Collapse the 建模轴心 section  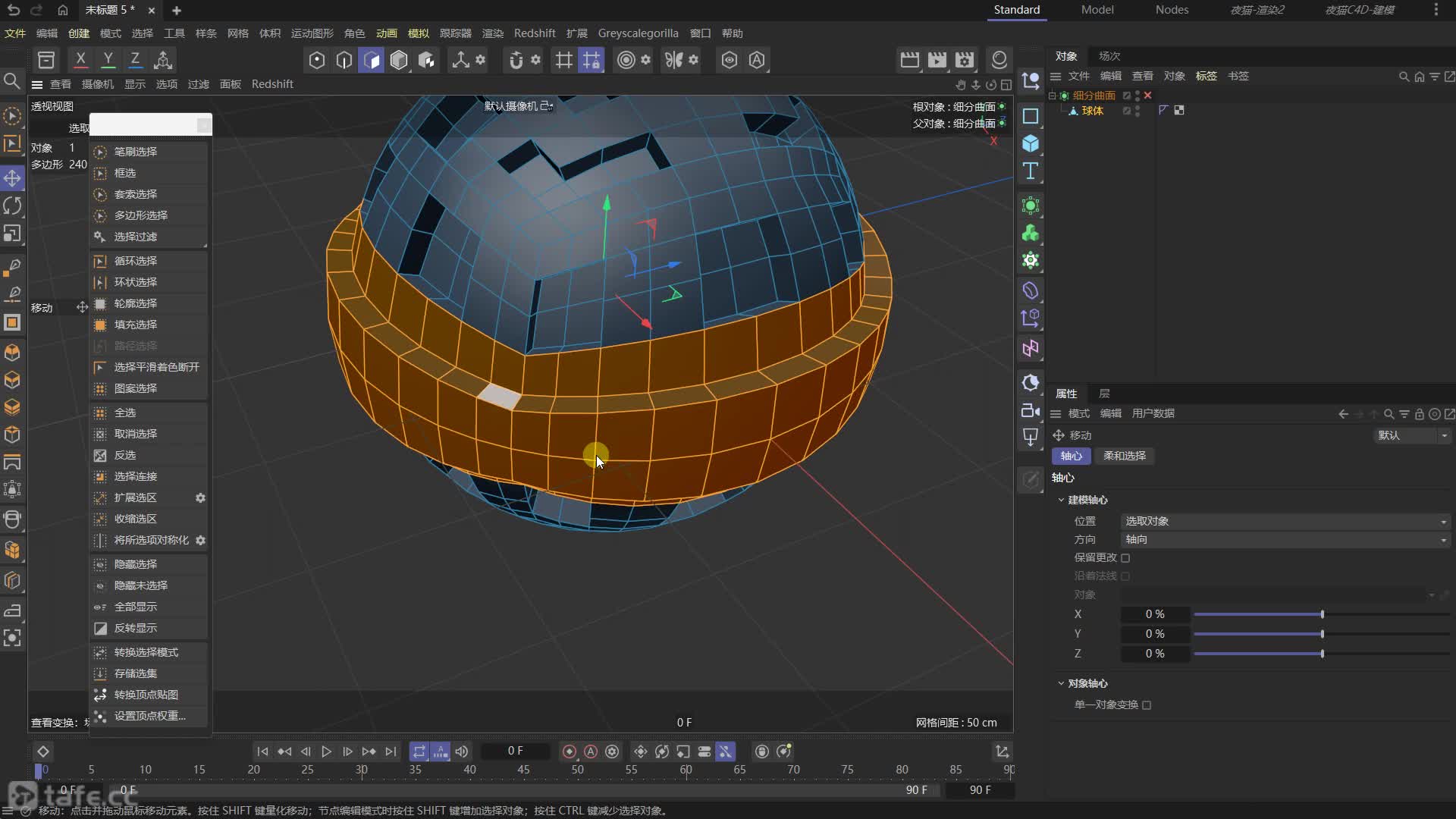[1061, 500]
